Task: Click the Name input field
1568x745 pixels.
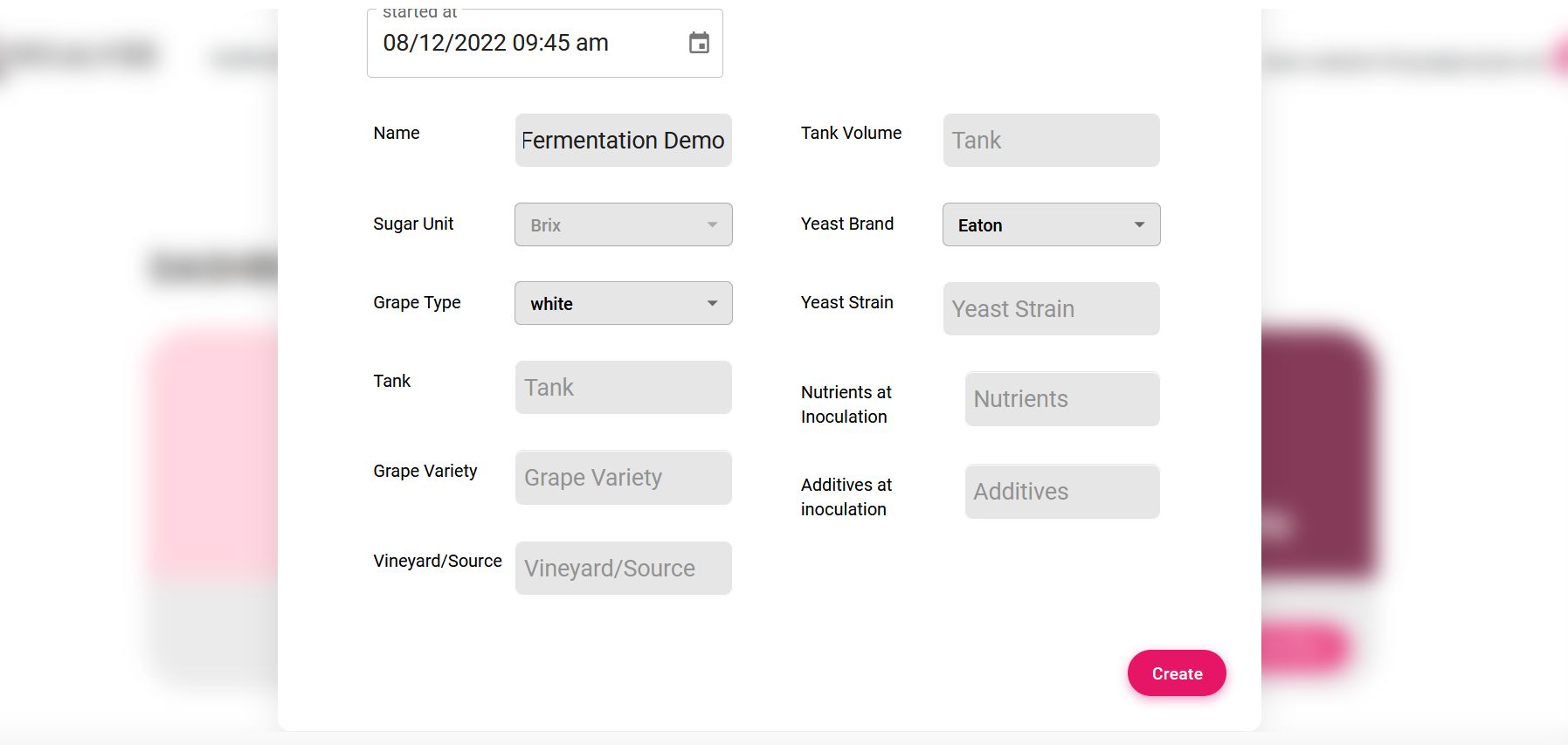Action: (623, 140)
